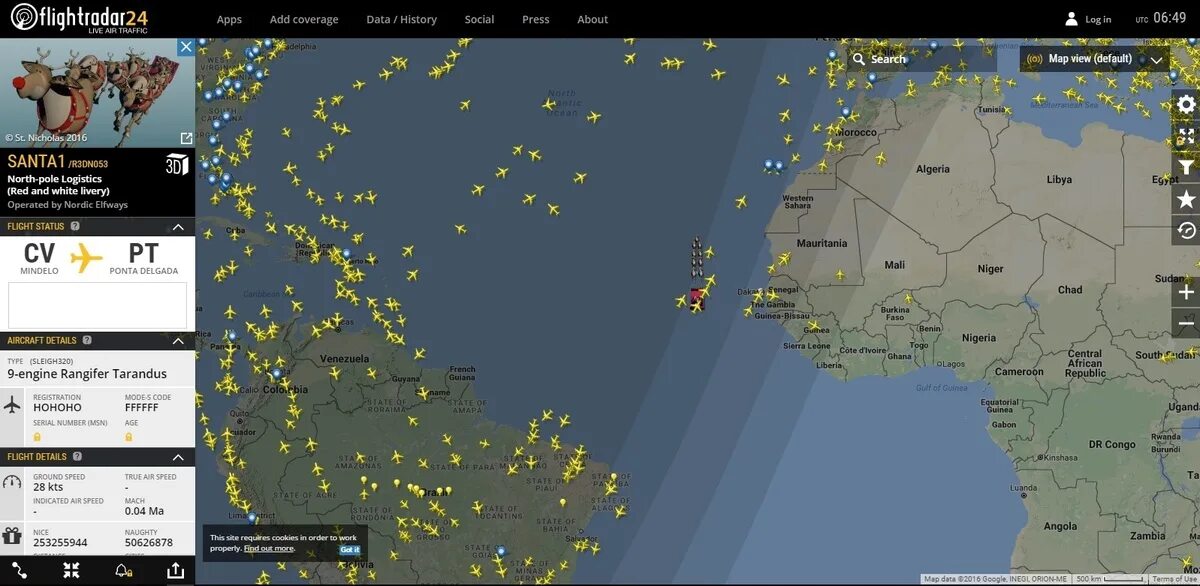Open the Add coverage menu

tap(304, 19)
